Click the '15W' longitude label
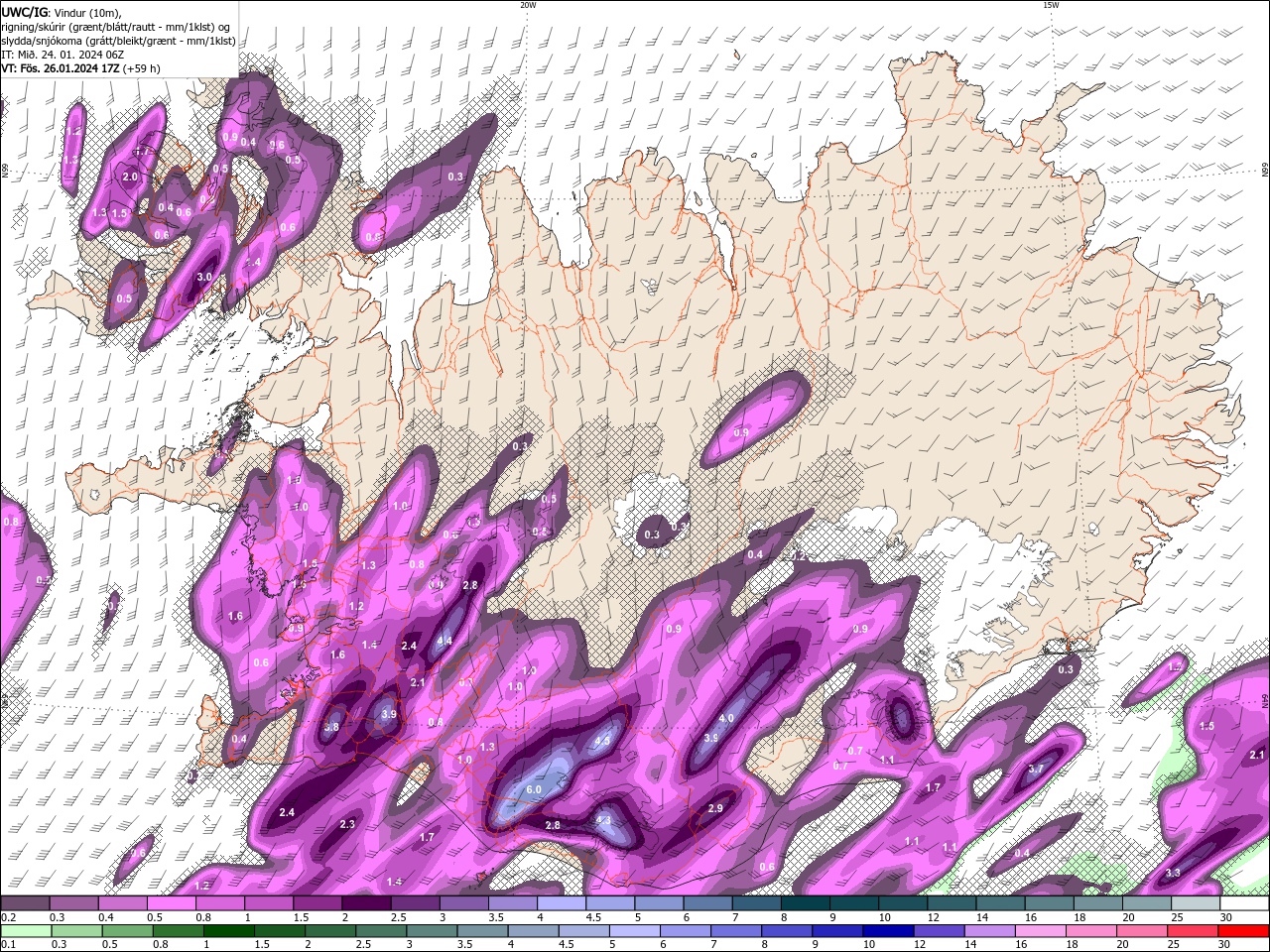The image size is (1270, 952). (1051, 5)
